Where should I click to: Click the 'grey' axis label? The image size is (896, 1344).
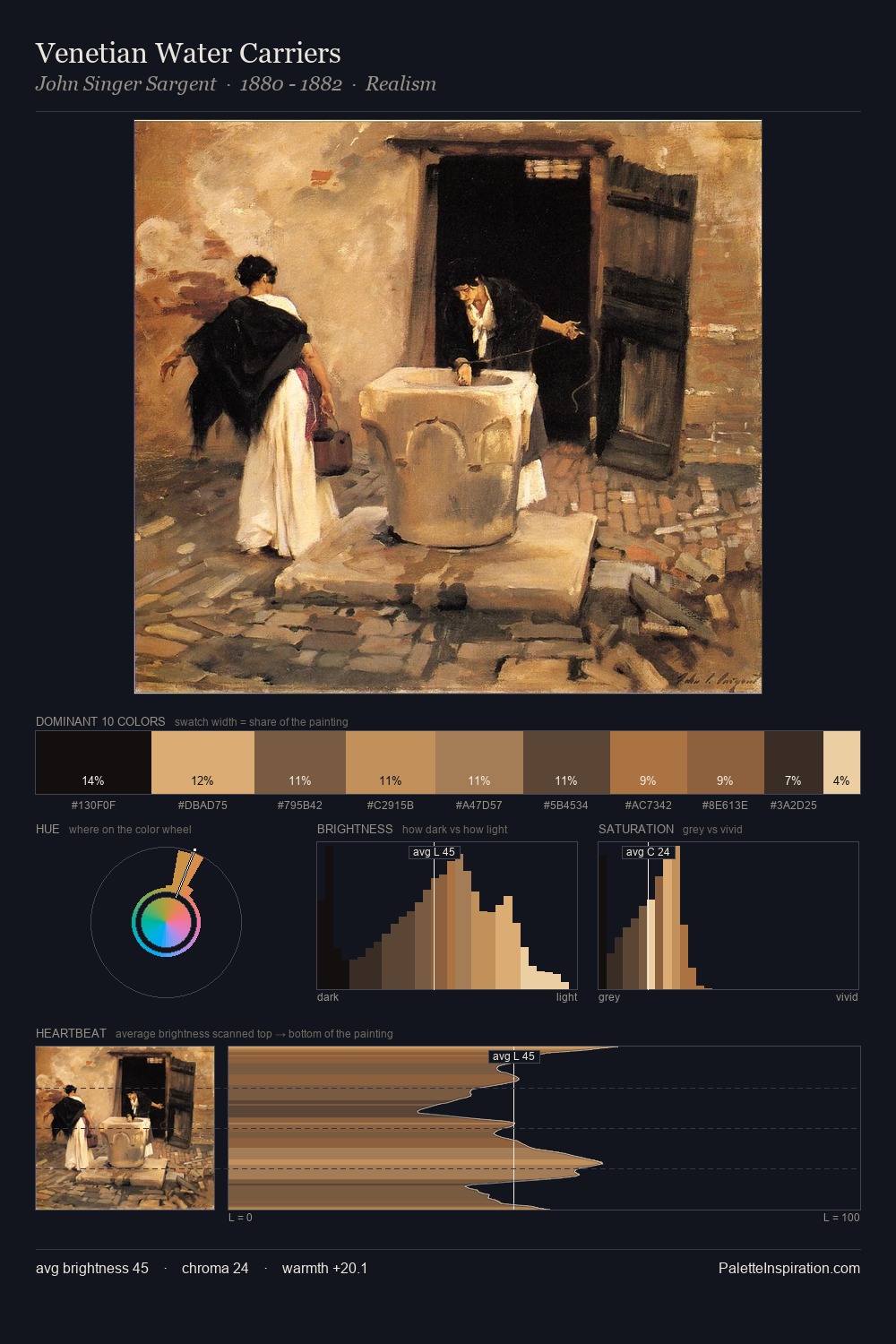[609, 997]
